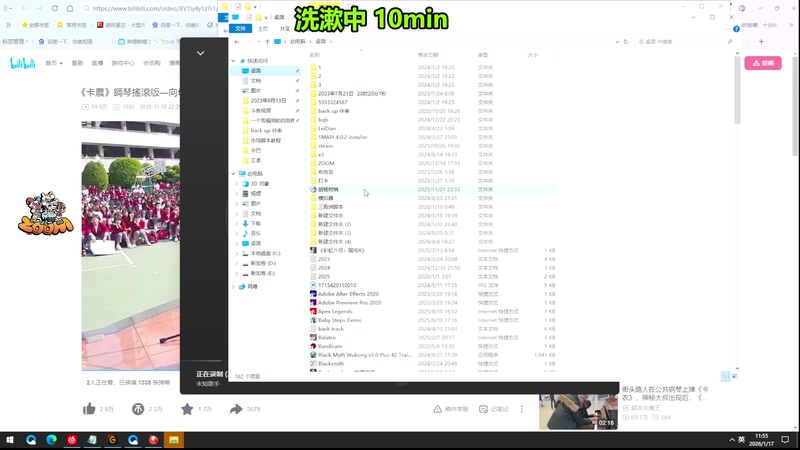Open File Explorer icon on taskbar
The image size is (800, 450).
(x=173, y=440)
